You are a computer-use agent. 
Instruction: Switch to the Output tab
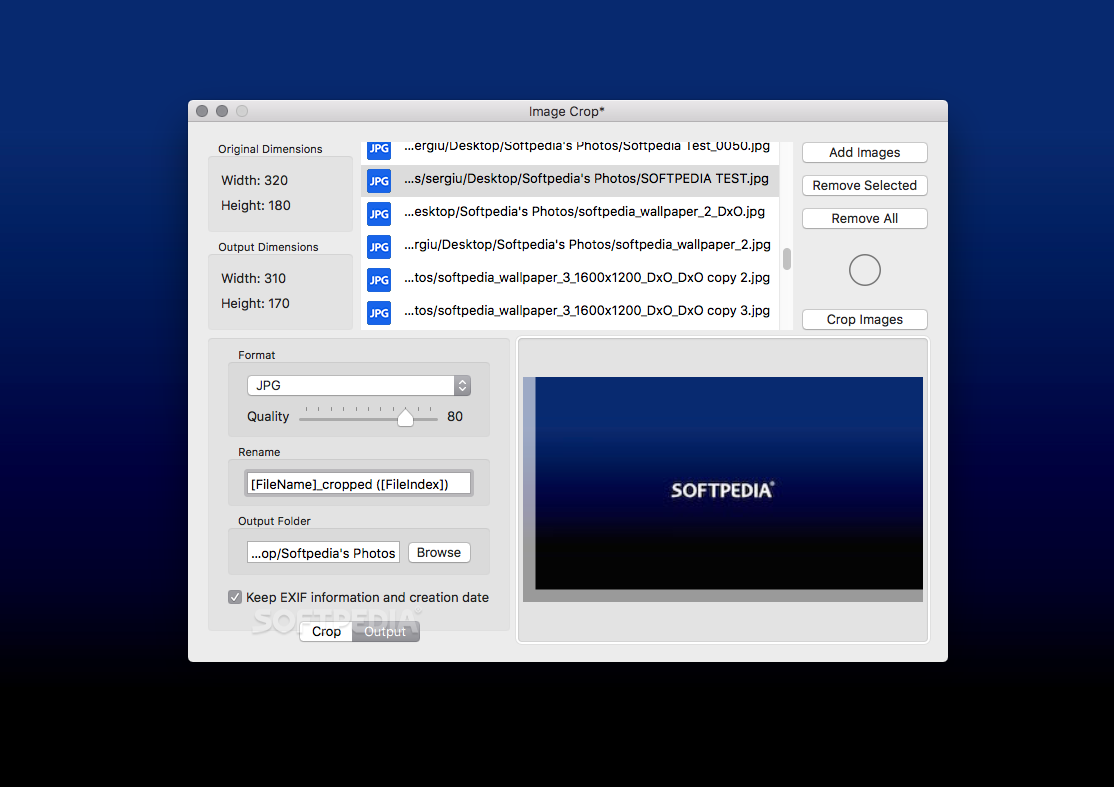coord(385,631)
